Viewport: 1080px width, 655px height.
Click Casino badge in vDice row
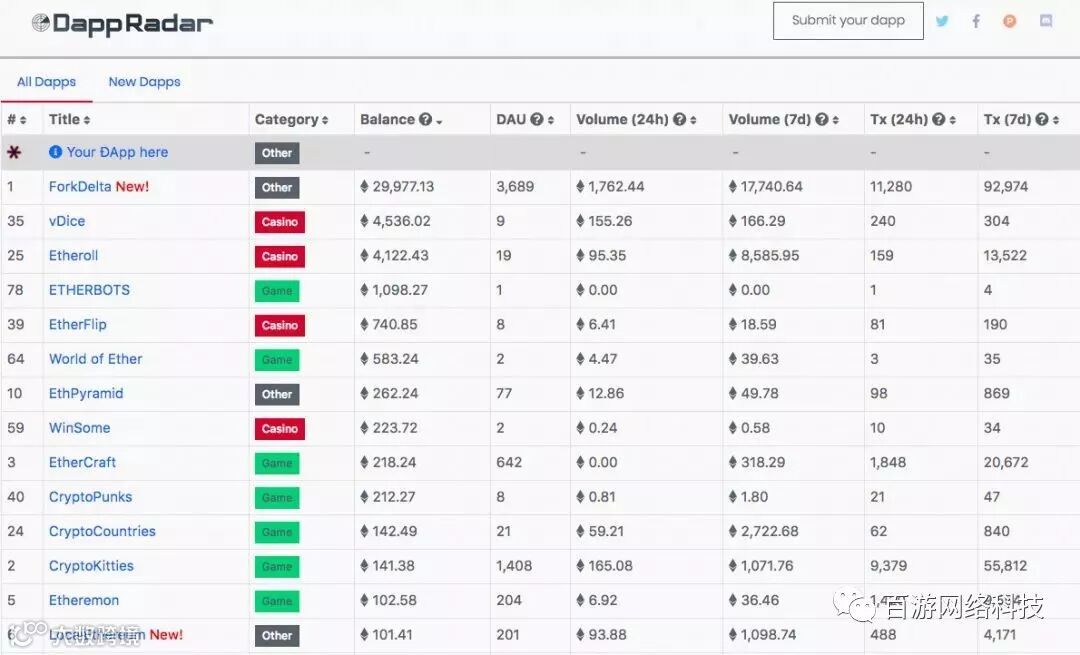point(280,222)
